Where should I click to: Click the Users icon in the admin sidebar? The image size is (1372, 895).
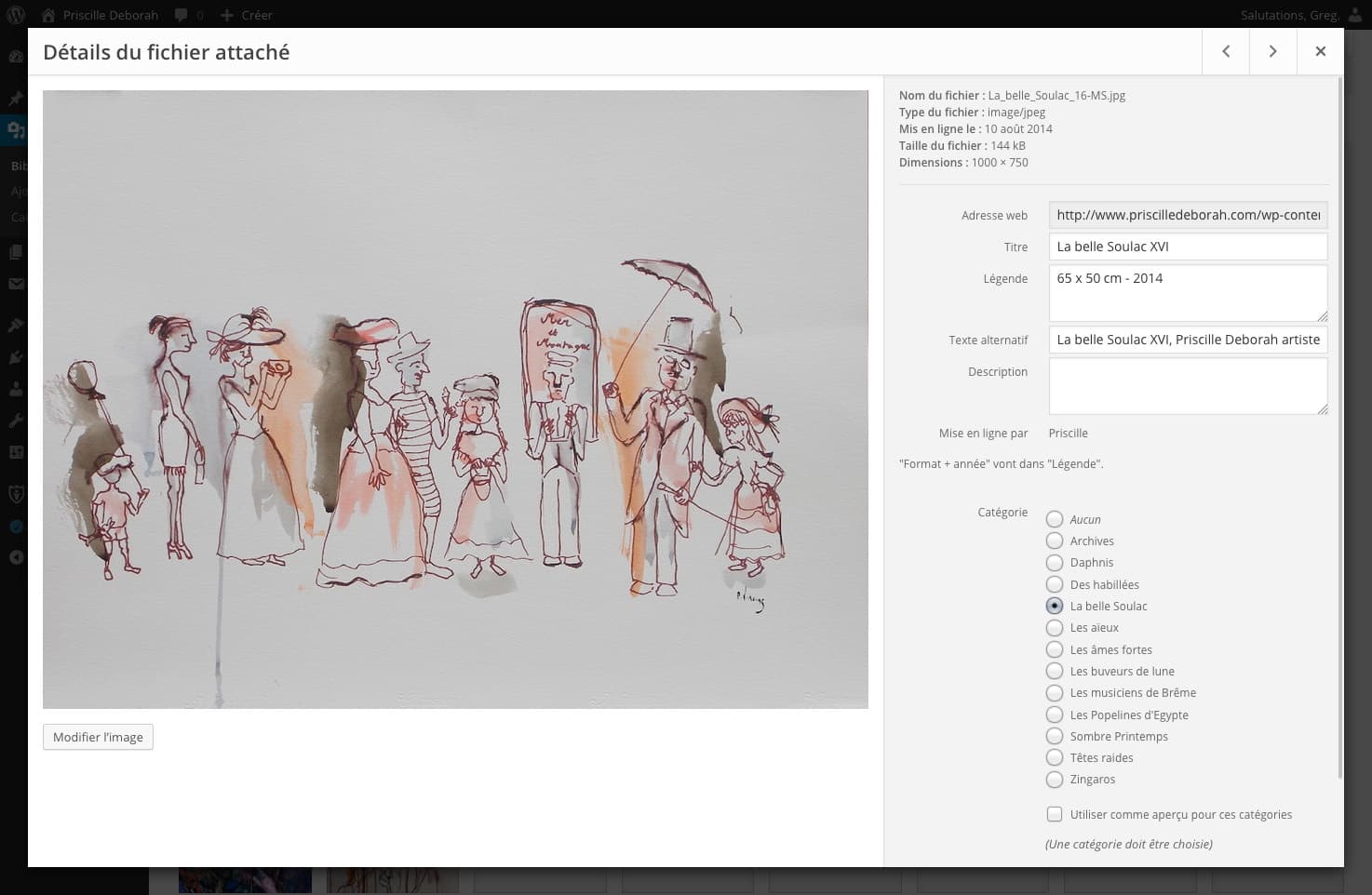pyautogui.click(x=16, y=389)
